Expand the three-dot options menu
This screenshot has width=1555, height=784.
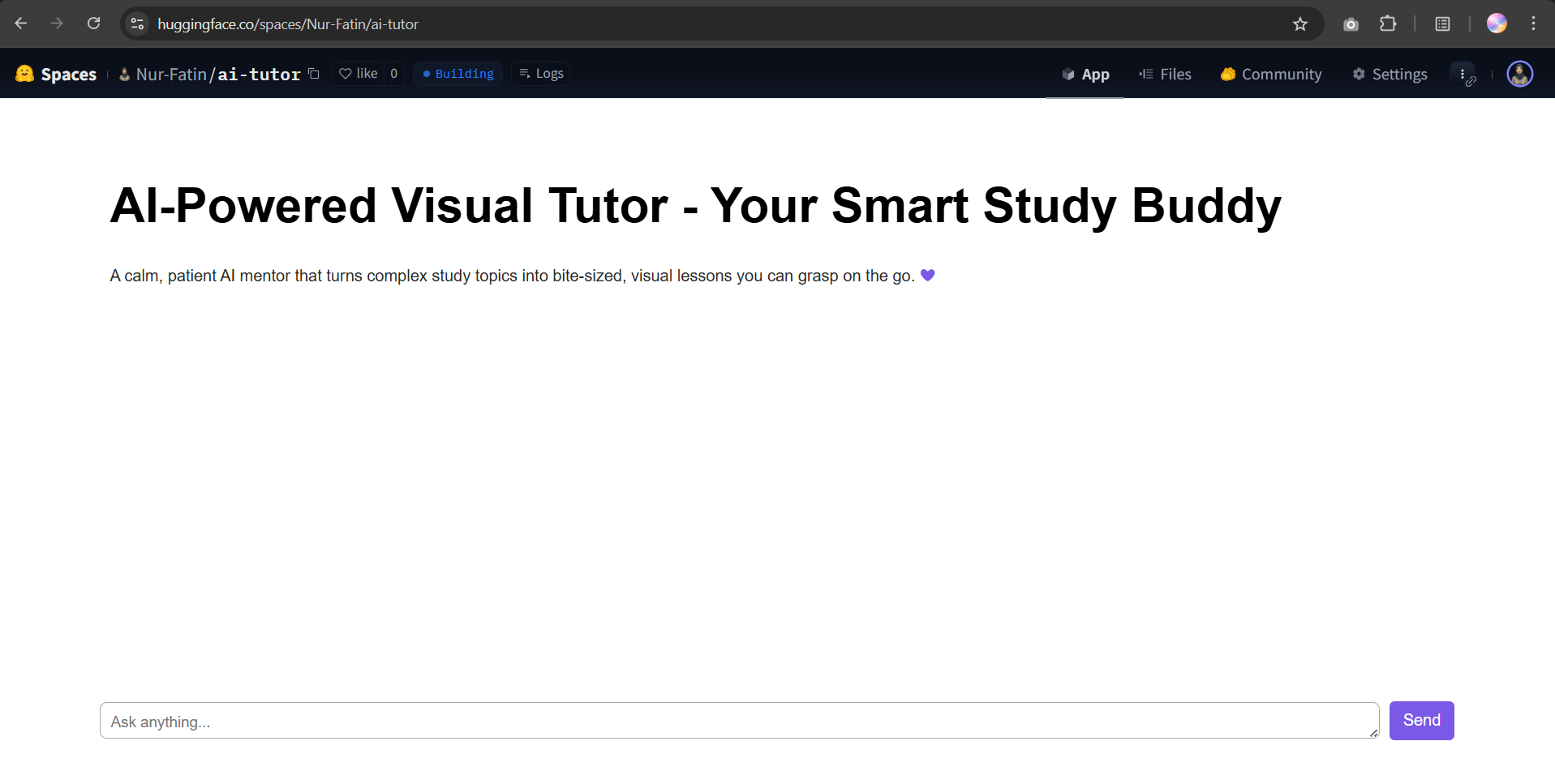tap(1463, 75)
